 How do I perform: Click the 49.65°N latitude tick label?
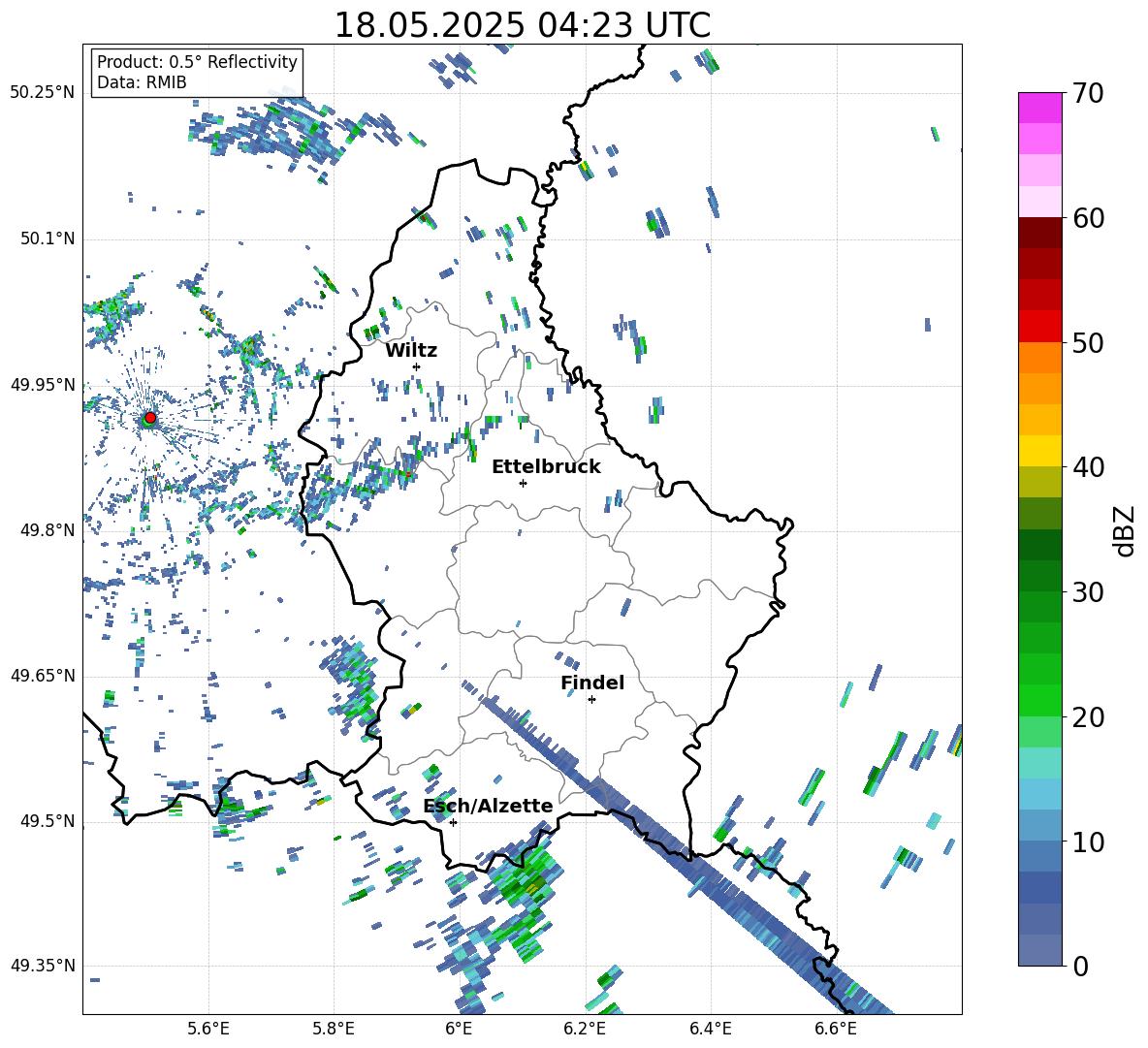pos(43,676)
